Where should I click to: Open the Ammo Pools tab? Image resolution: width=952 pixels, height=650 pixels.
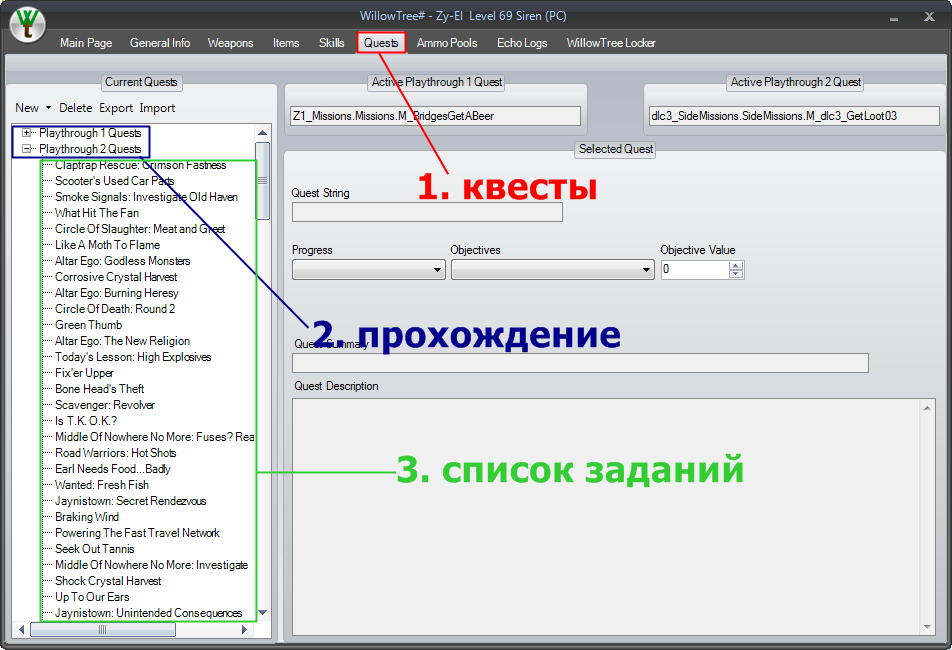[447, 43]
